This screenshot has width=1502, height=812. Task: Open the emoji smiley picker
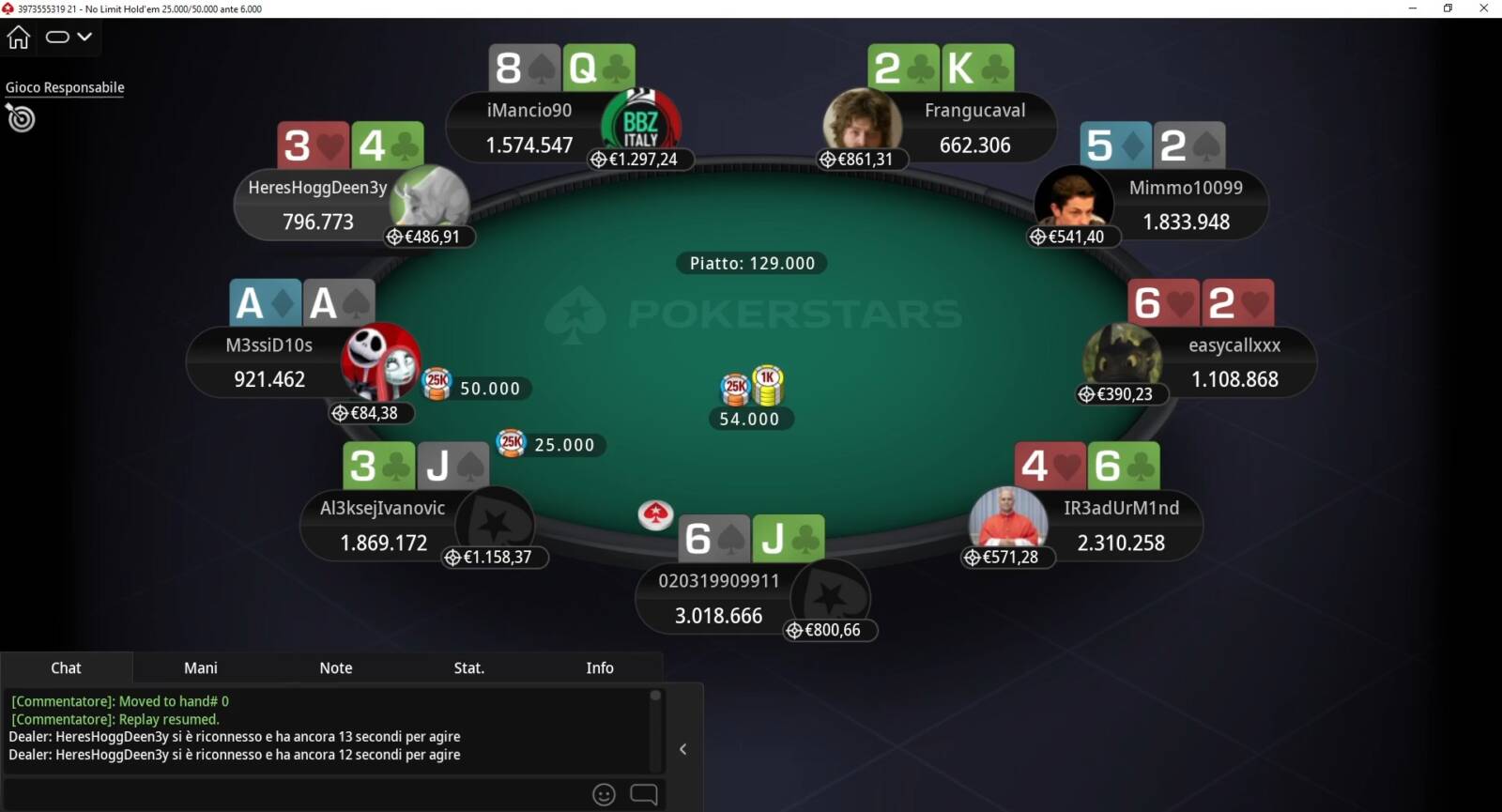604,794
